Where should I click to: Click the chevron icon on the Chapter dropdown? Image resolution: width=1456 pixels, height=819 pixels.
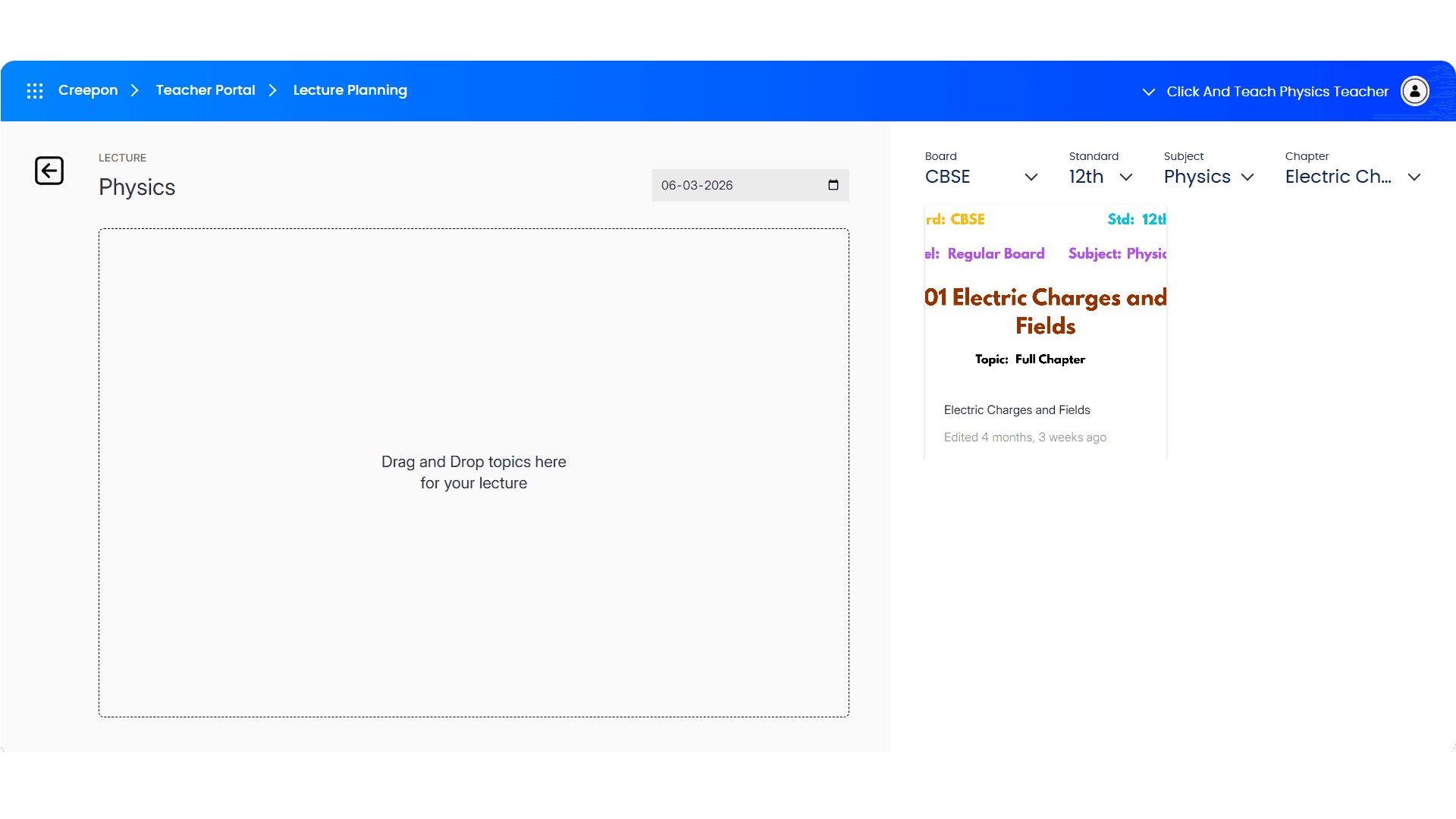(x=1414, y=177)
